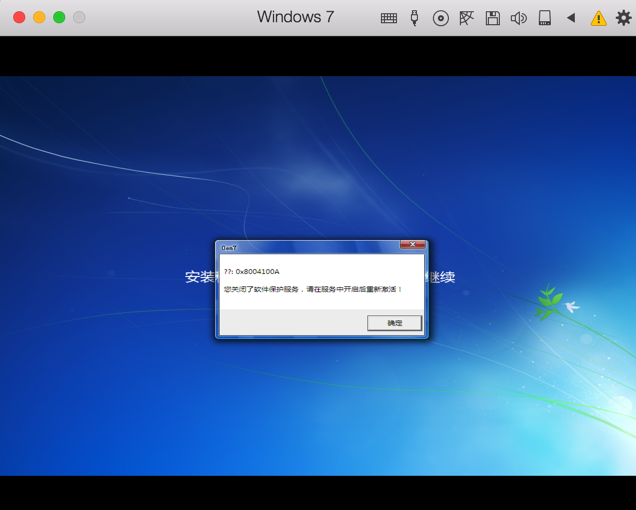
Task: Open the keyboard icon in VM toolbar
Action: coord(389,18)
